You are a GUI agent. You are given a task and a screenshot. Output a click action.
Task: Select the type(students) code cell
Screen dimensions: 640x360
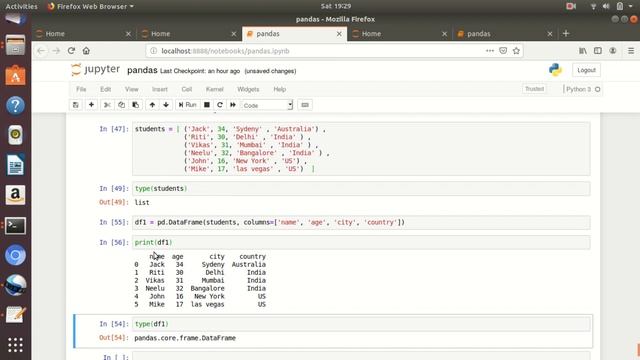361,189
